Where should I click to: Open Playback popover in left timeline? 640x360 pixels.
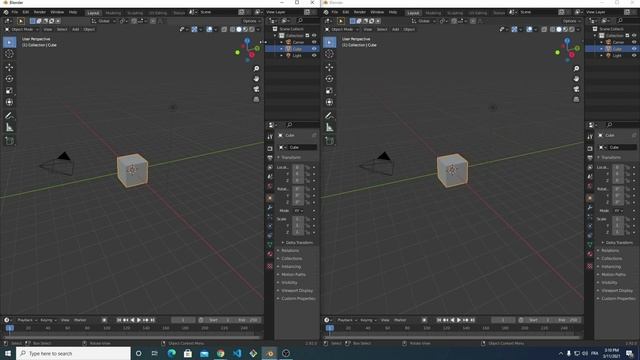pos(27,320)
